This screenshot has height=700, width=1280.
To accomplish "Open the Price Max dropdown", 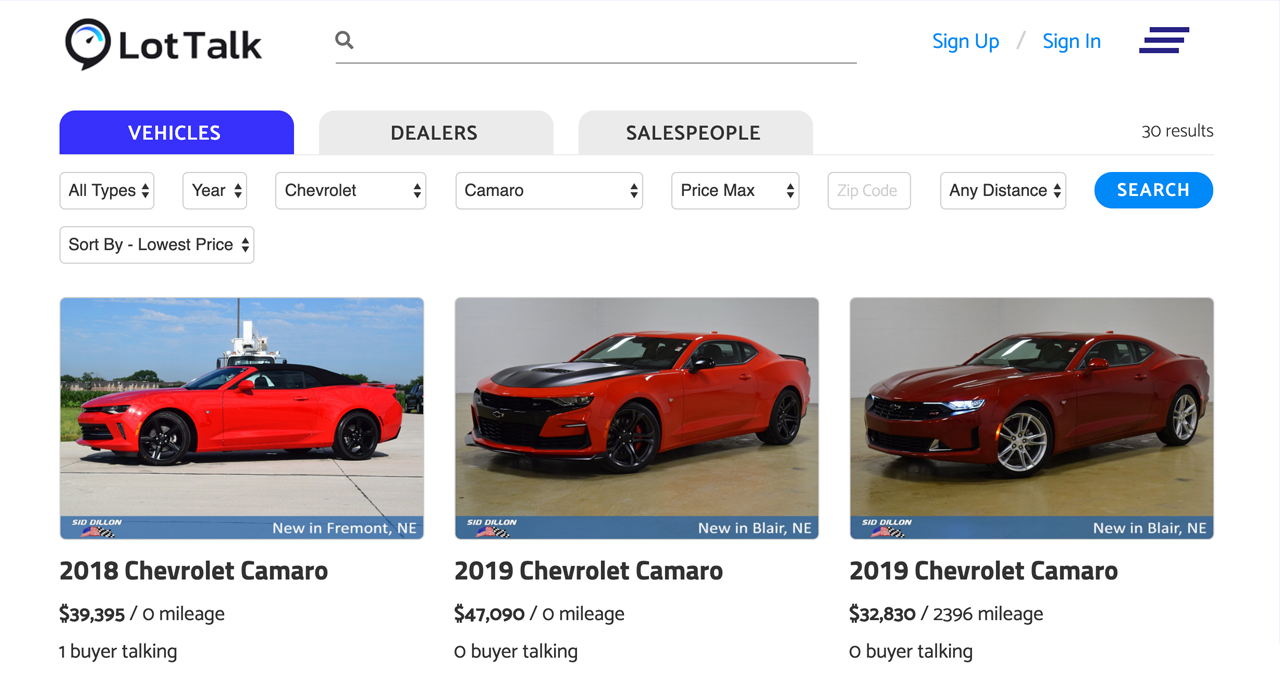I will [x=735, y=190].
